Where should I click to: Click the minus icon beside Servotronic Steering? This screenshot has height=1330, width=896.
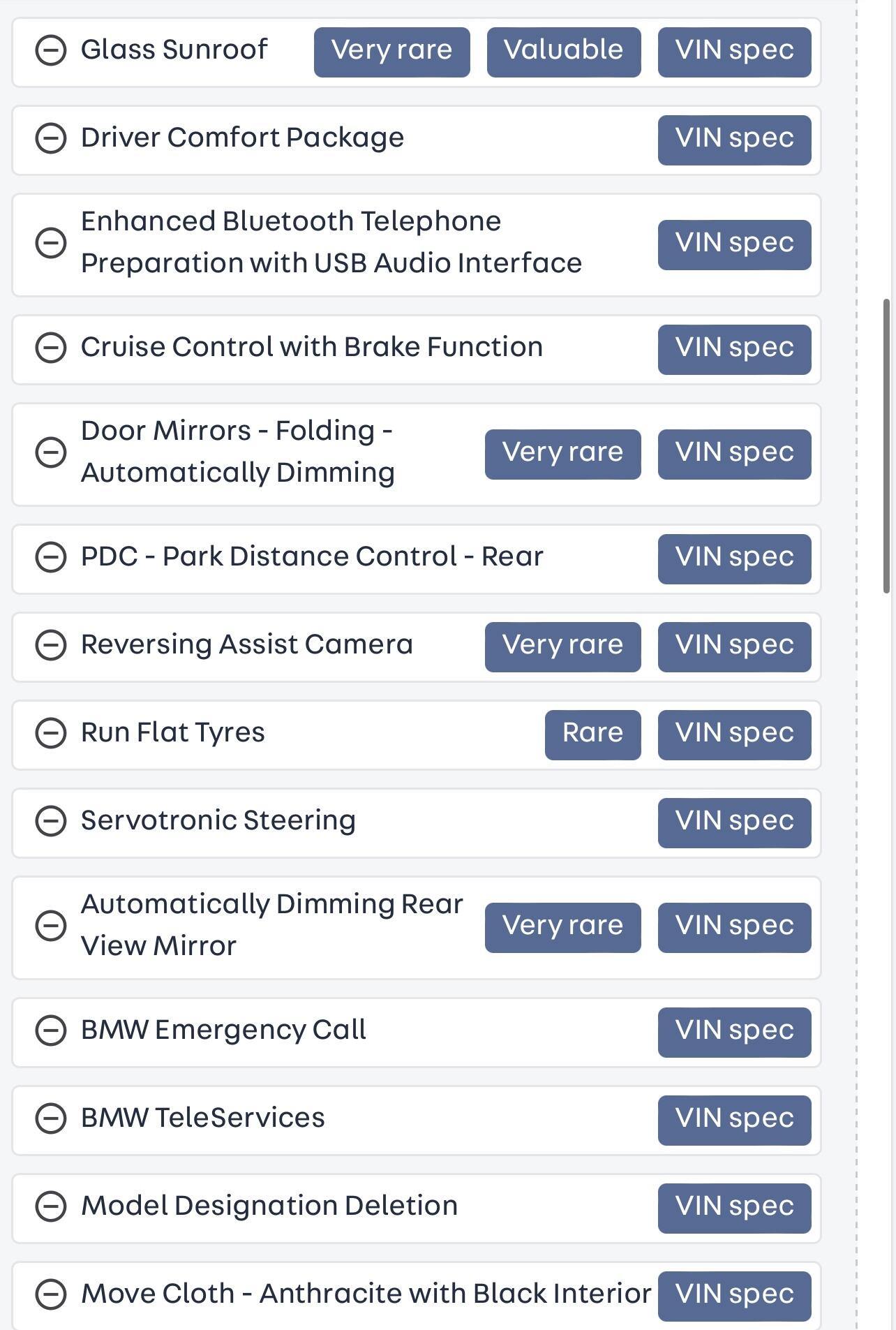click(51, 821)
